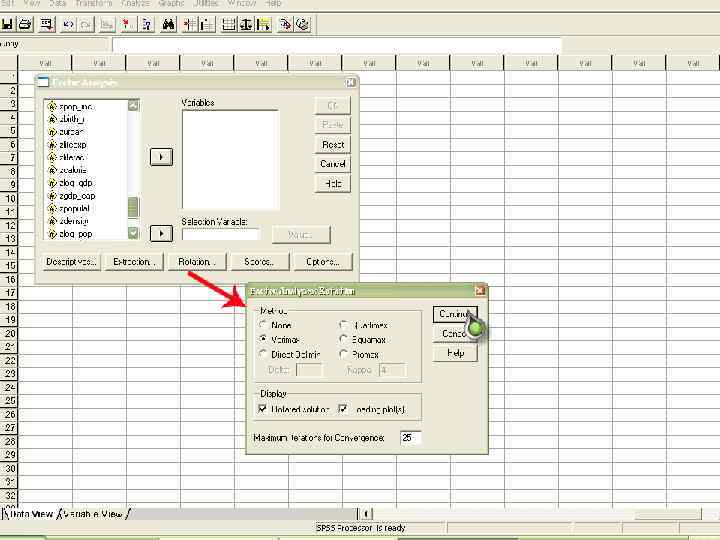
Task: Switch to the Variable View tab
Action: pos(91,514)
